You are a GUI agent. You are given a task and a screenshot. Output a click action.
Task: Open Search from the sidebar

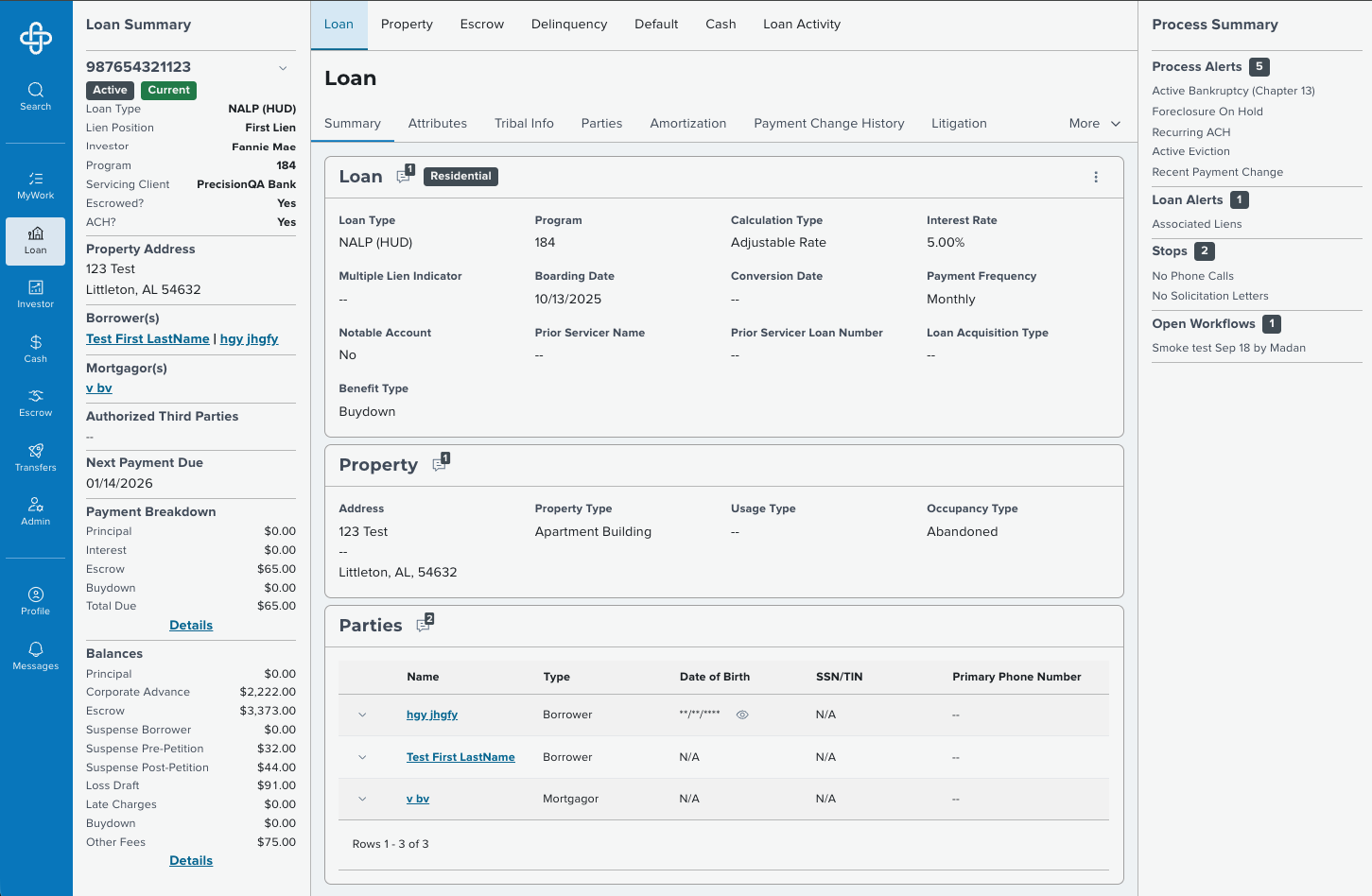click(x=36, y=96)
